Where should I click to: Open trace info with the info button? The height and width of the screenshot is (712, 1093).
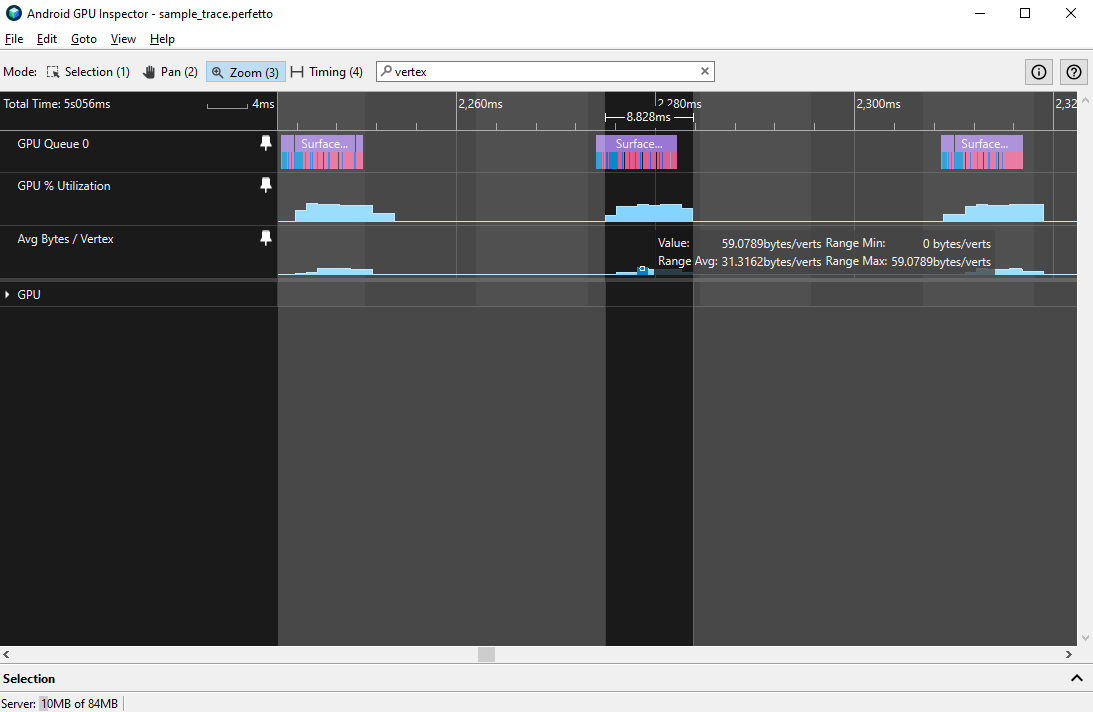[x=1038, y=71]
